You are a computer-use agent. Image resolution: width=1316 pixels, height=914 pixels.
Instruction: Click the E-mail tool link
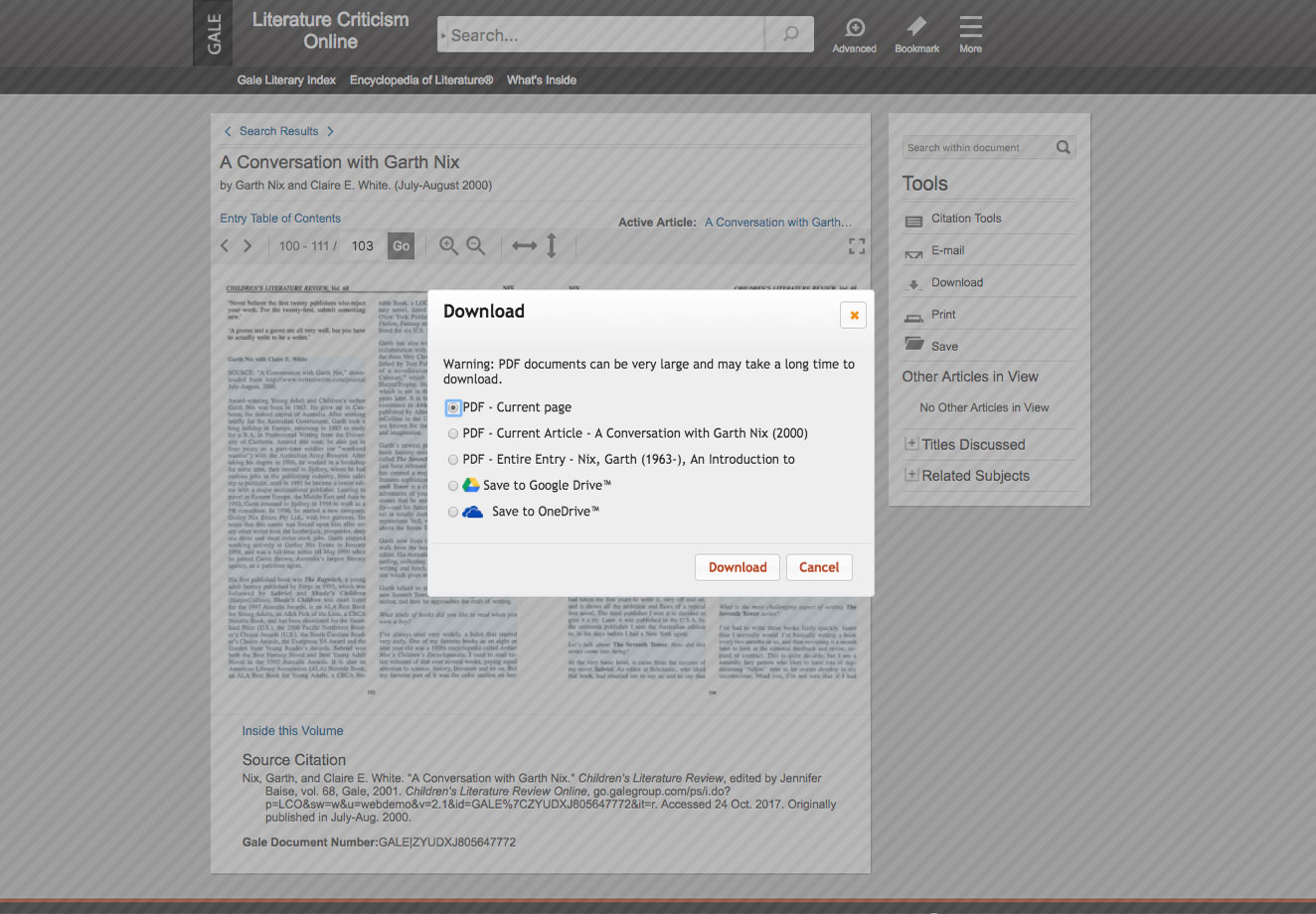[947, 250]
